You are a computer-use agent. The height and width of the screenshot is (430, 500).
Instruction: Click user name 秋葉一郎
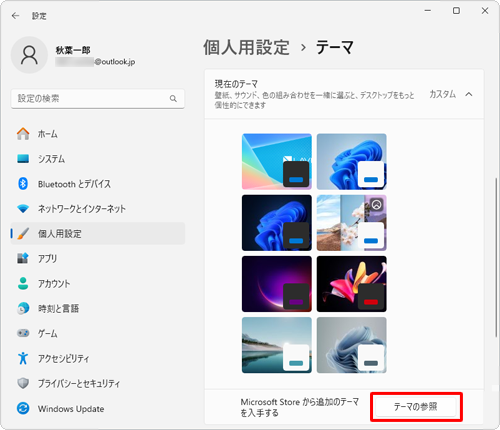[73, 50]
